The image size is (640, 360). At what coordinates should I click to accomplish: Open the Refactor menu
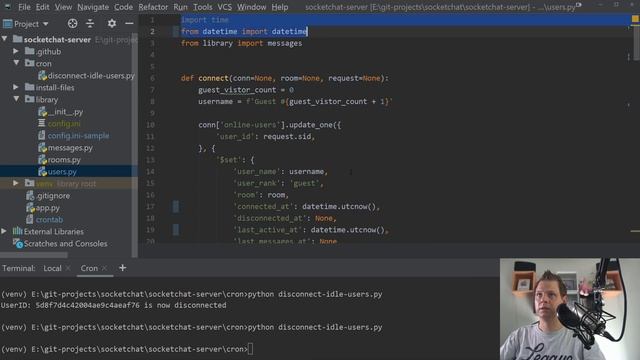click(x=153, y=7)
